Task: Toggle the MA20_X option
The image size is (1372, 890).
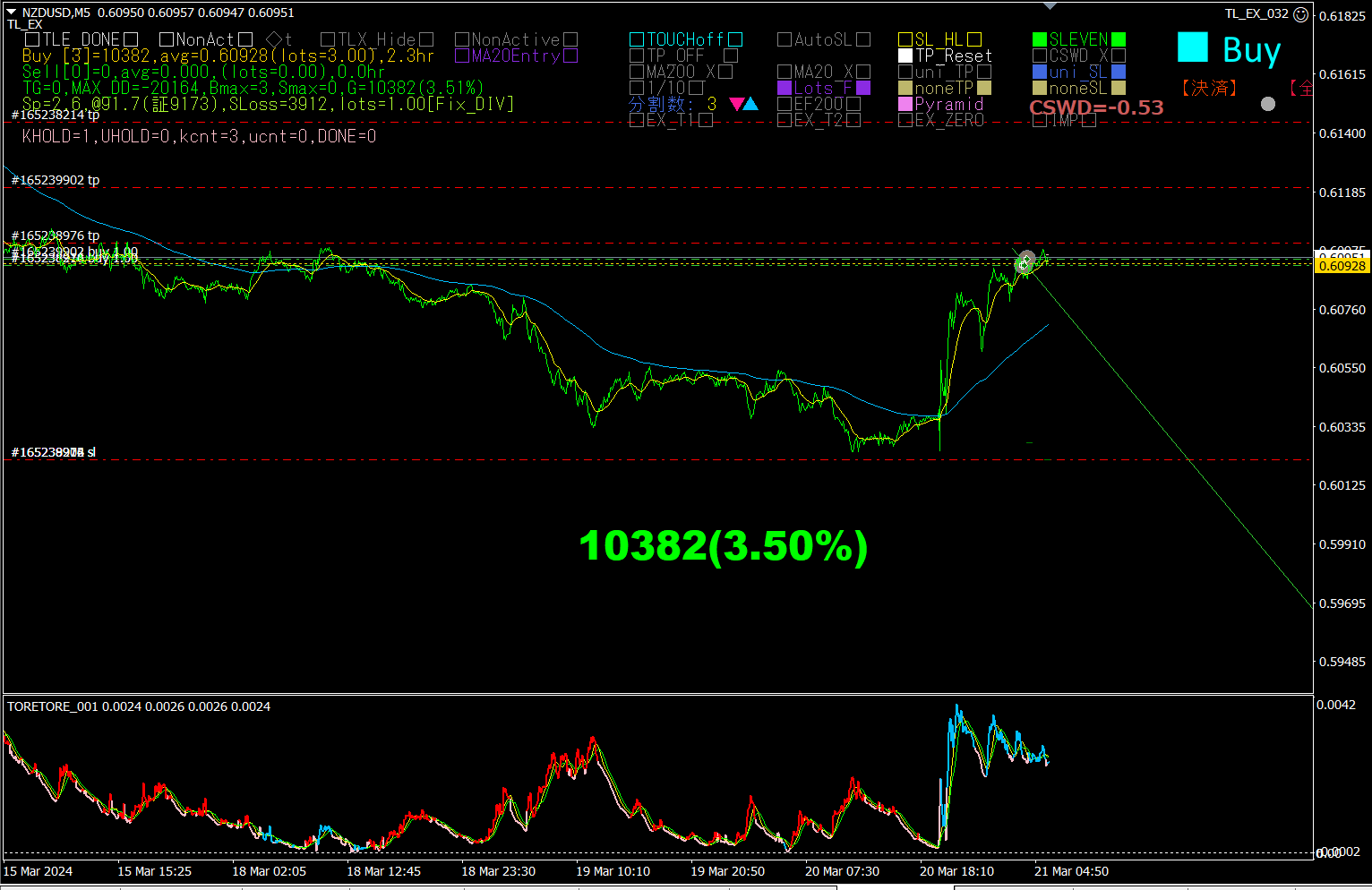Action: pos(824,72)
